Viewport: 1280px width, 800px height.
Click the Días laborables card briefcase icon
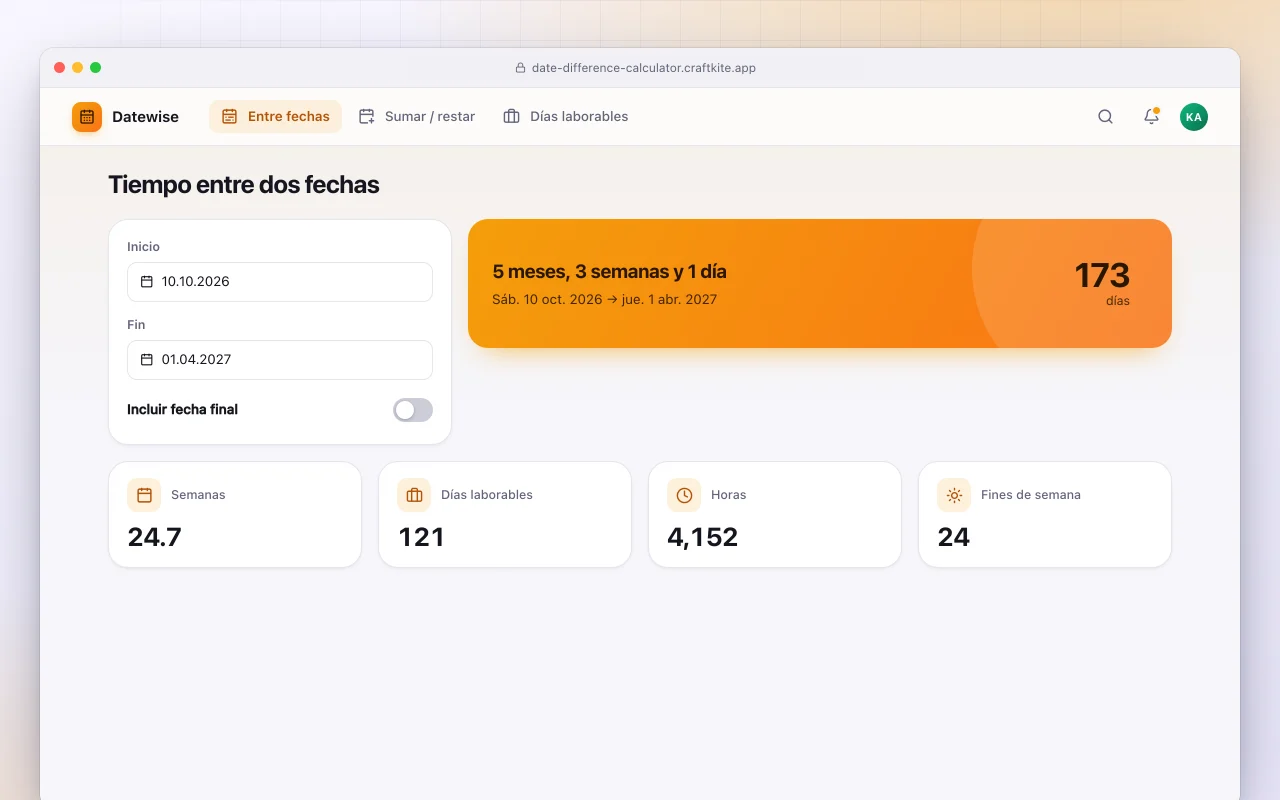(414, 495)
